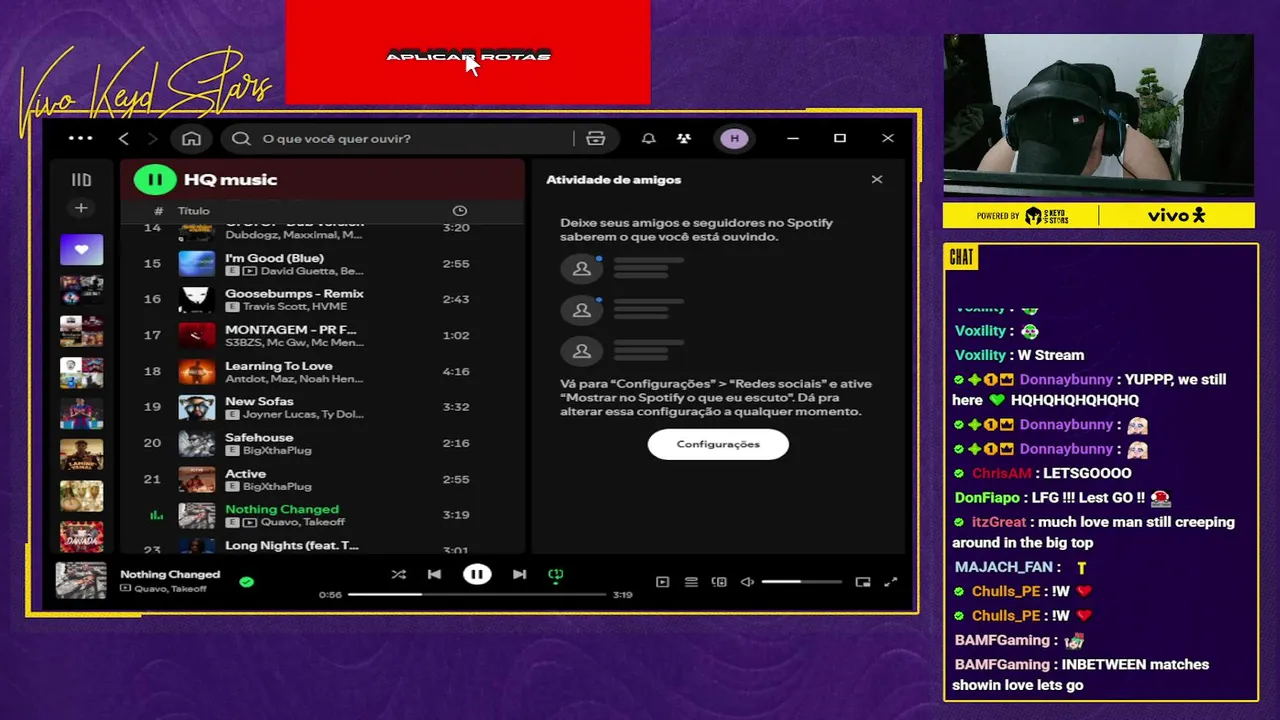Click chat username 'DonFiapo'
The image size is (1280, 720).
(x=987, y=498)
